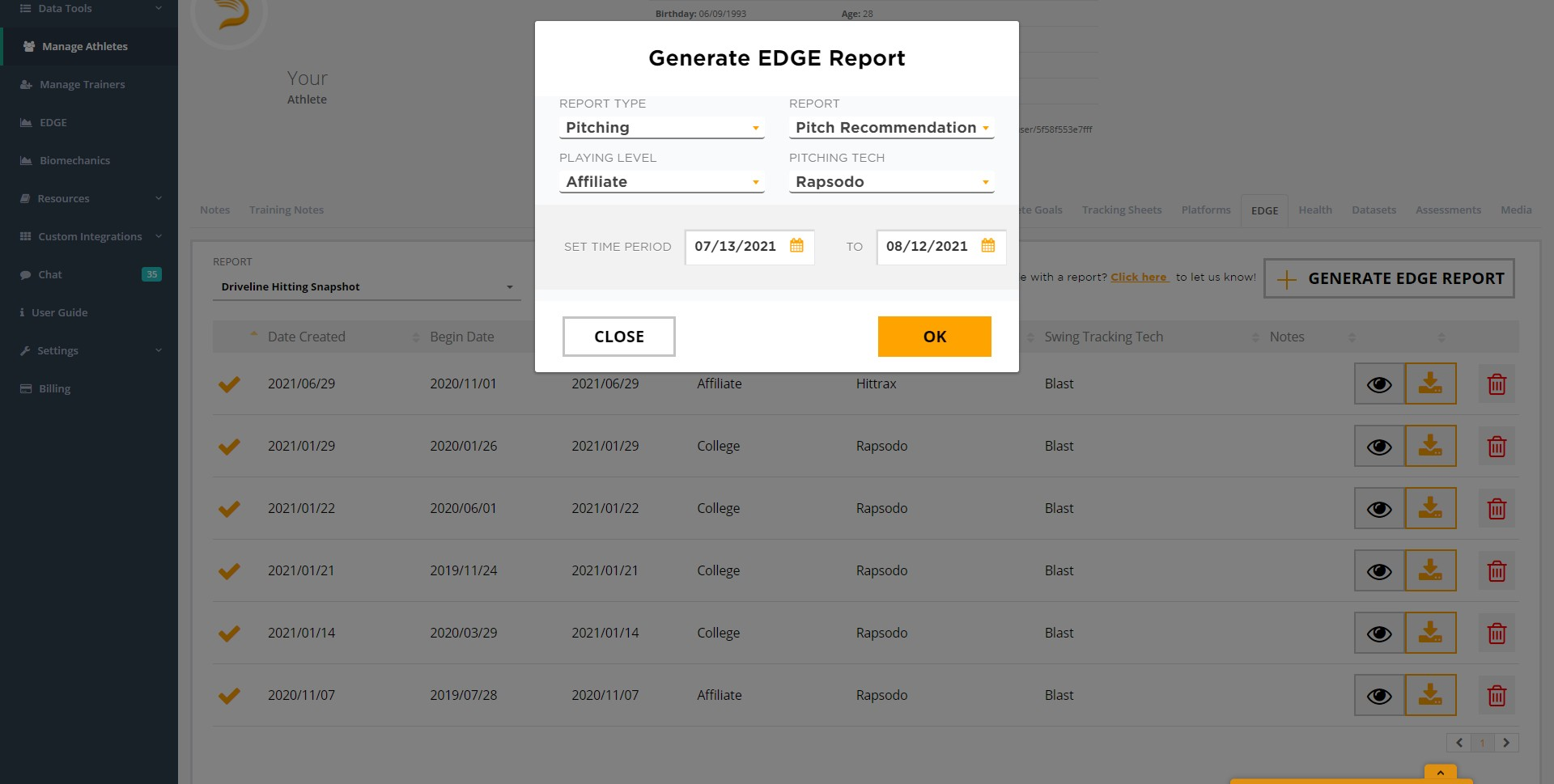Confirm the report with the OK button
The image size is (1554, 784).
pyautogui.click(x=934, y=337)
